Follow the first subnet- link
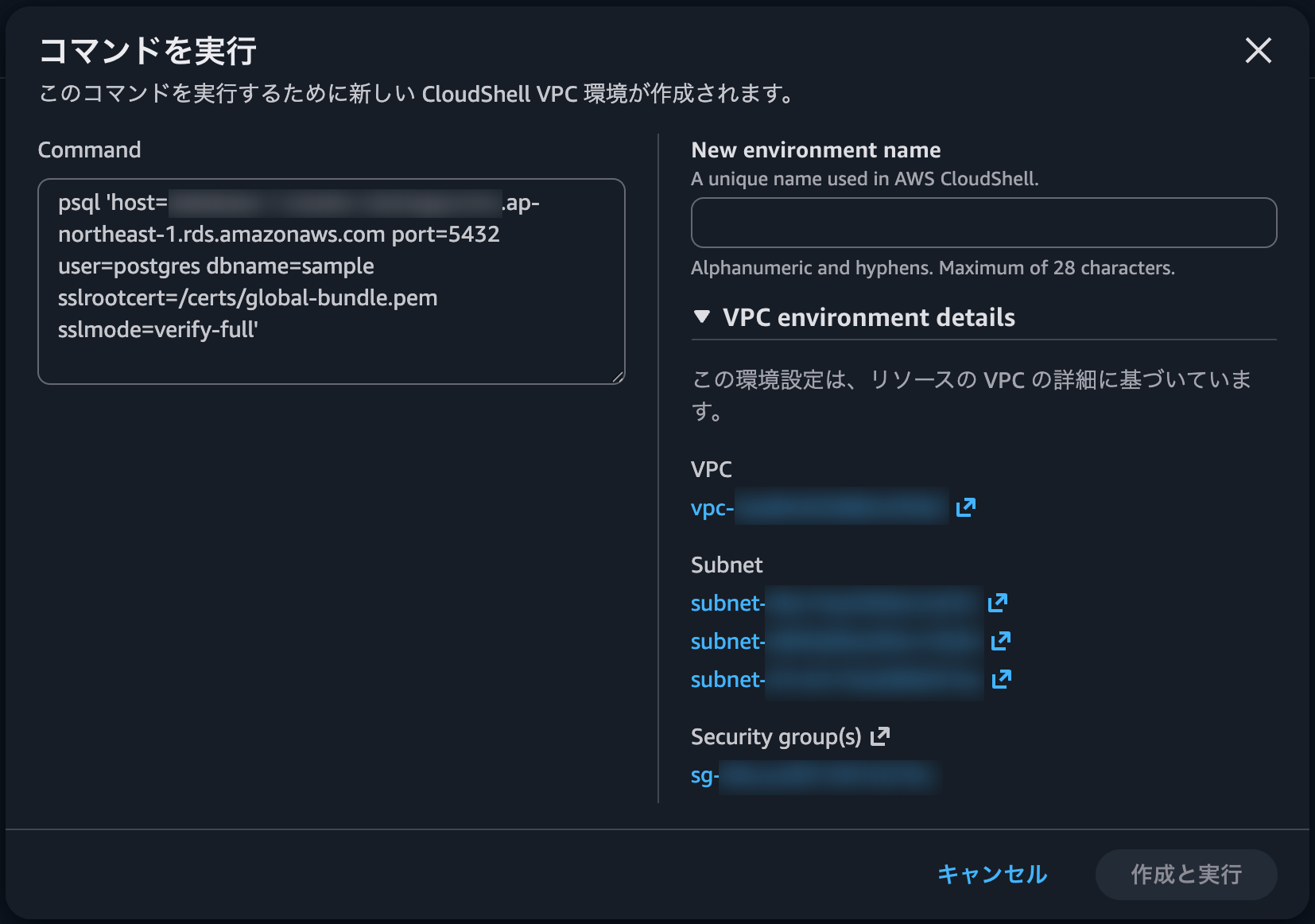The height and width of the screenshot is (924, 1315). [835, 602]
